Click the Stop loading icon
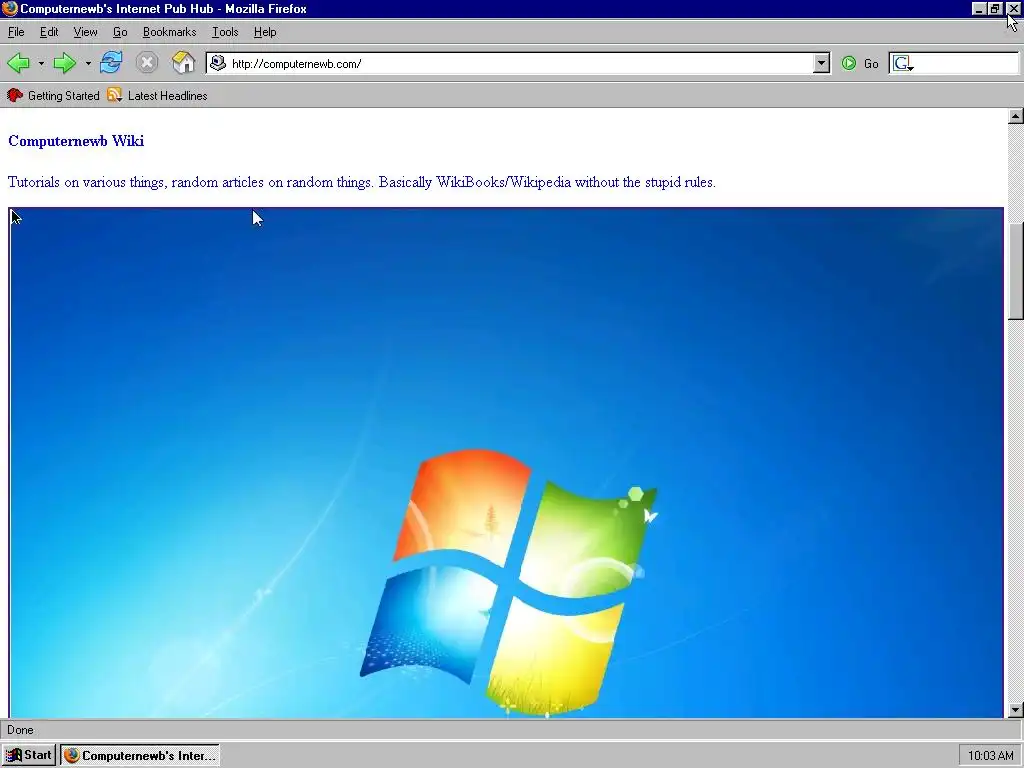 [x=147, y=63]
